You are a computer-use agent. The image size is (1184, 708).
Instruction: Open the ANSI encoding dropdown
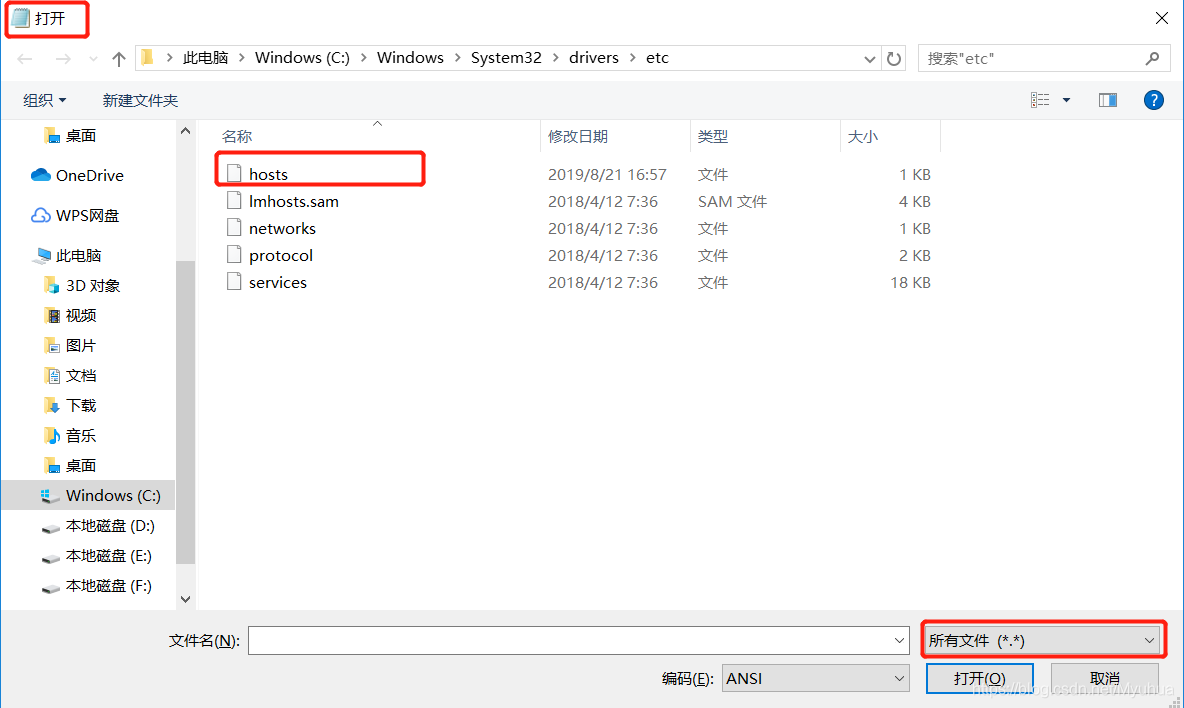pyautogui.click(x=815, y=679)
